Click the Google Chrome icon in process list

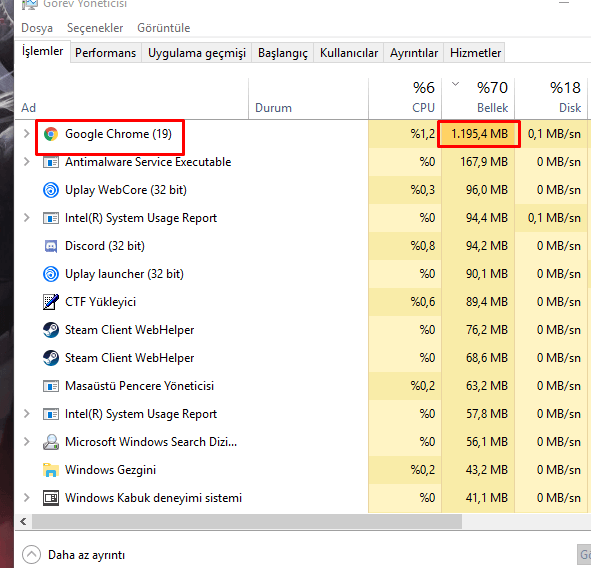click(51, 134)
